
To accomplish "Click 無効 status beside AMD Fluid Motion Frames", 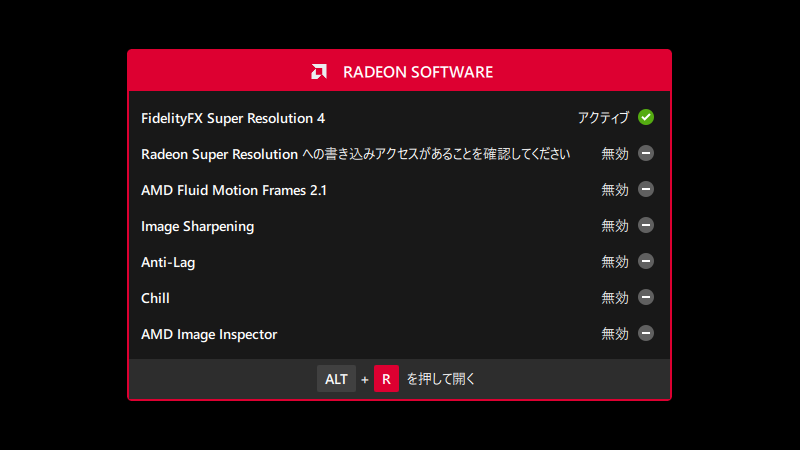I will (615, 190).
